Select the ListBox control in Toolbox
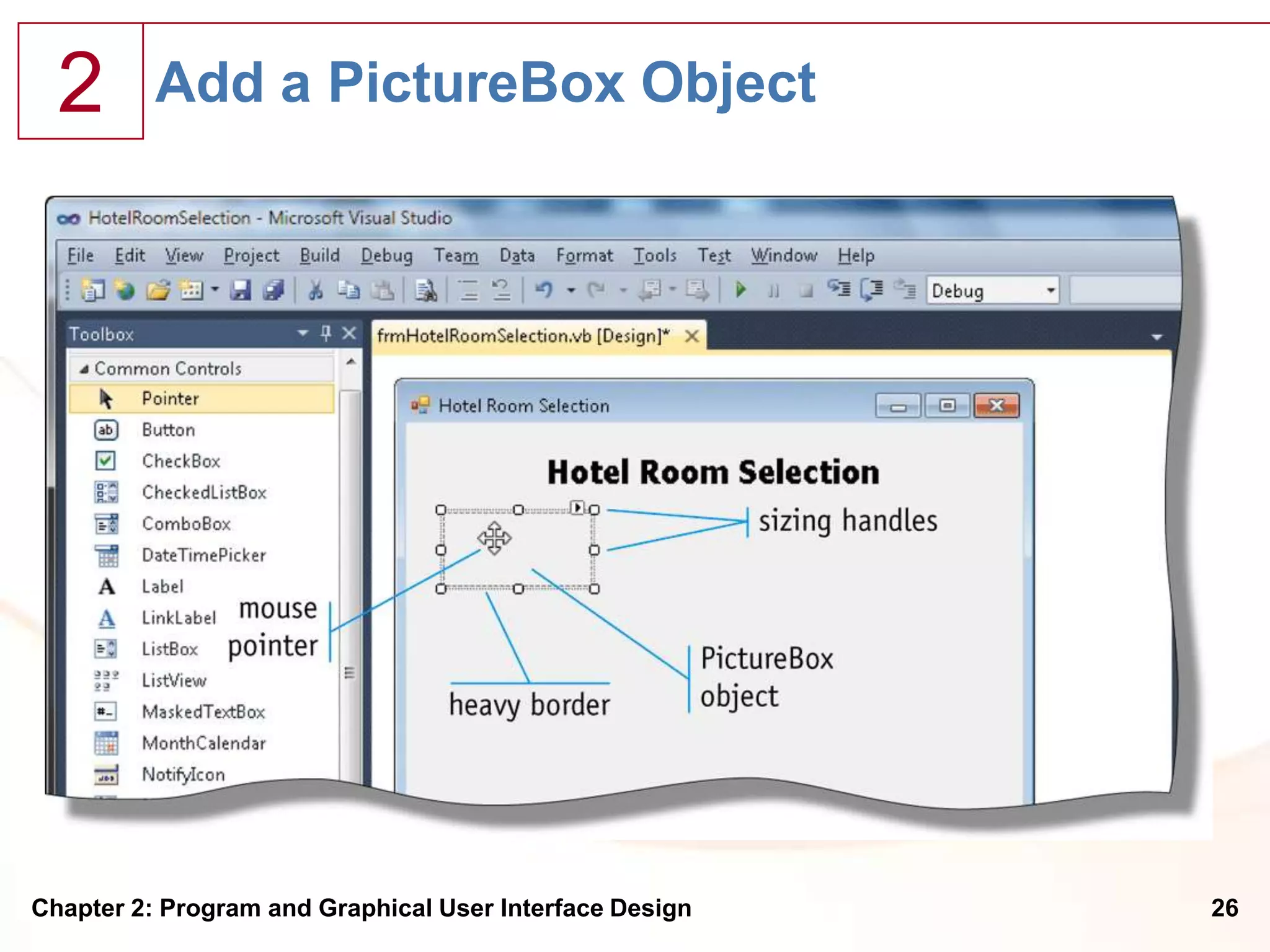Screen dimensions: 1270x952 click(202, 649)
